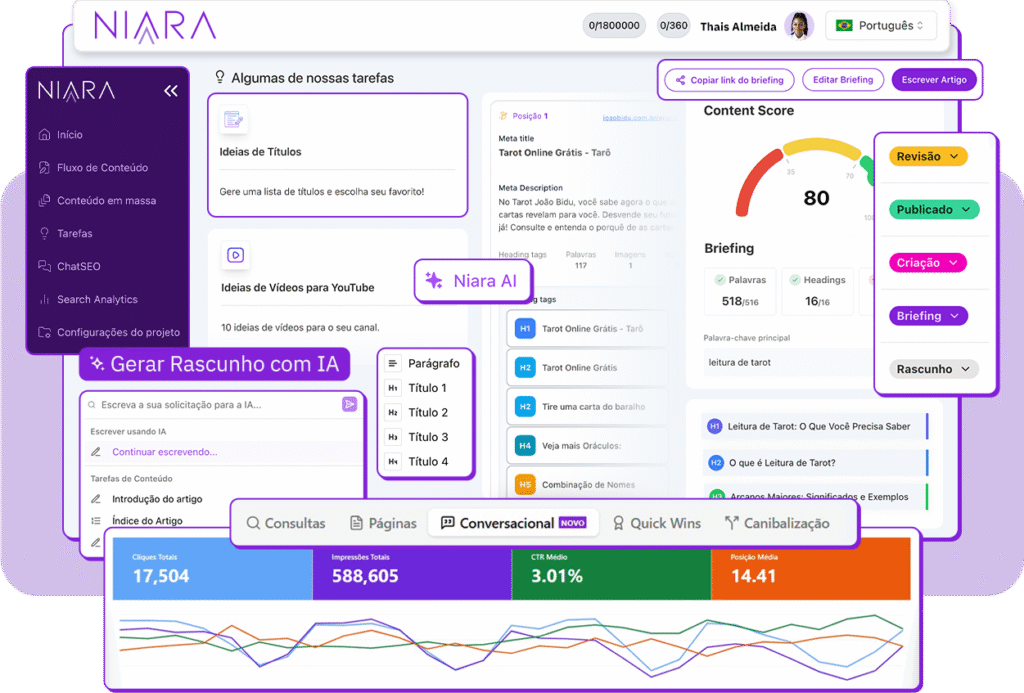Expand the Revisão status dropdown
1024x693 pixels.
[929, 157]
